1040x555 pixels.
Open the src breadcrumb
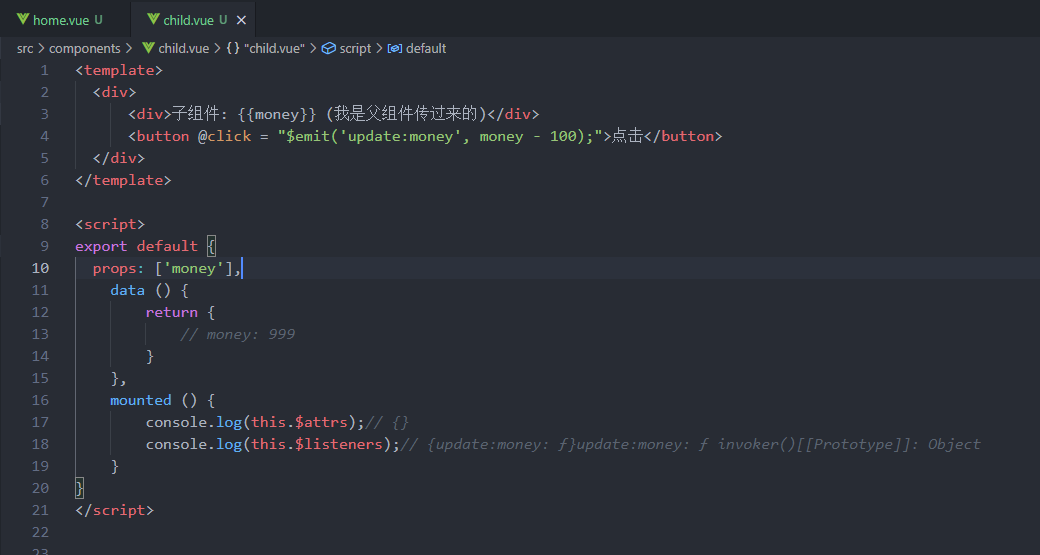pos(25,48)
